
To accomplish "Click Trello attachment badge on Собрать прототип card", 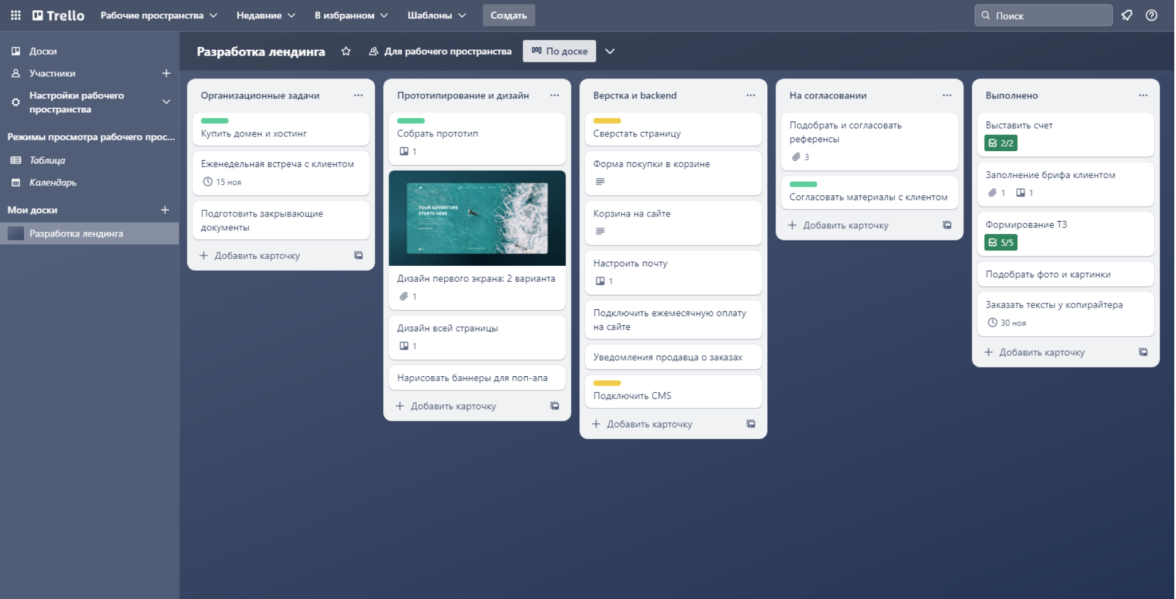I will coord(408,151).
